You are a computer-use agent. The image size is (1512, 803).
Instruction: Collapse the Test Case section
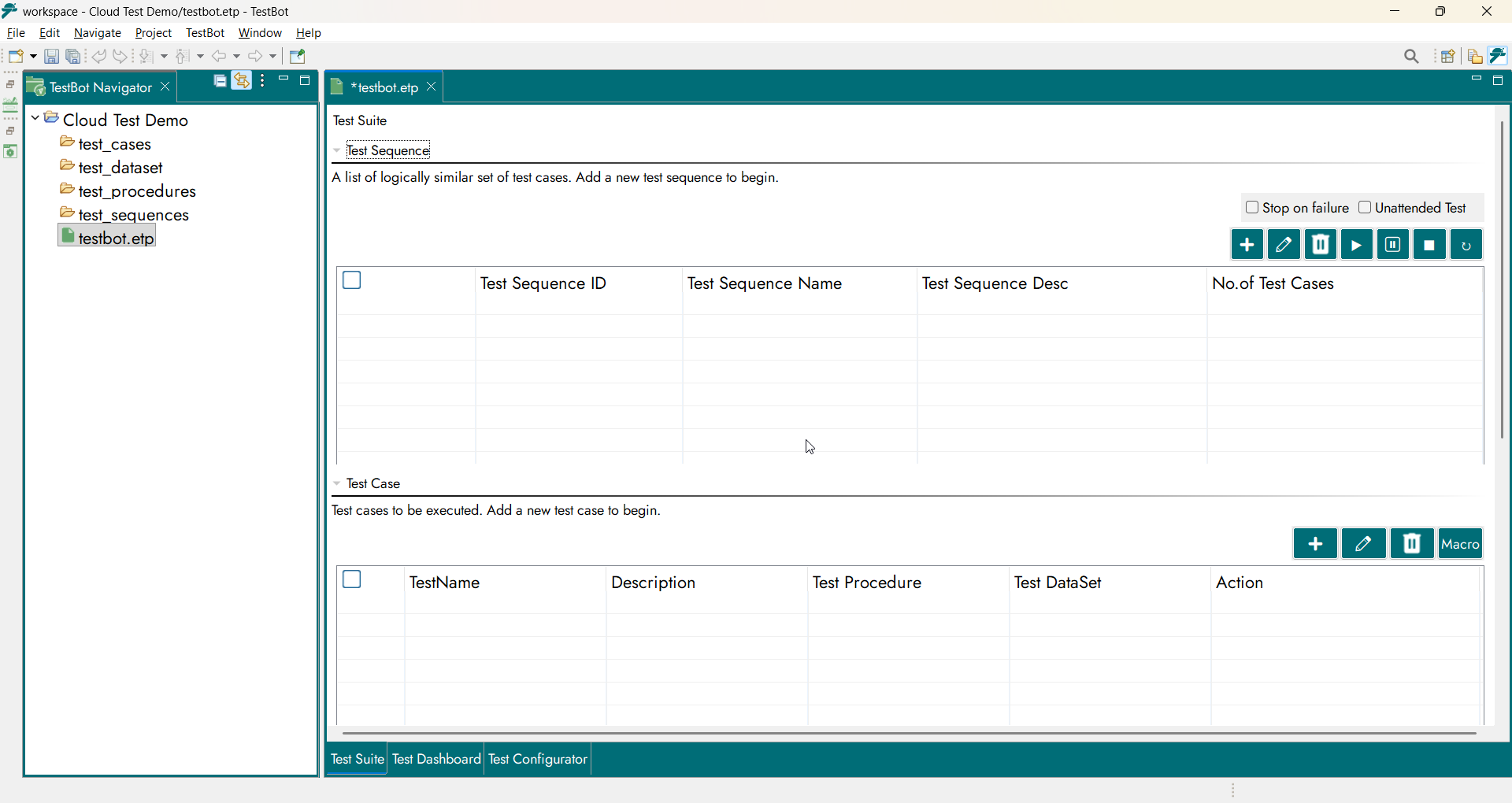click(x=337, y=484)
